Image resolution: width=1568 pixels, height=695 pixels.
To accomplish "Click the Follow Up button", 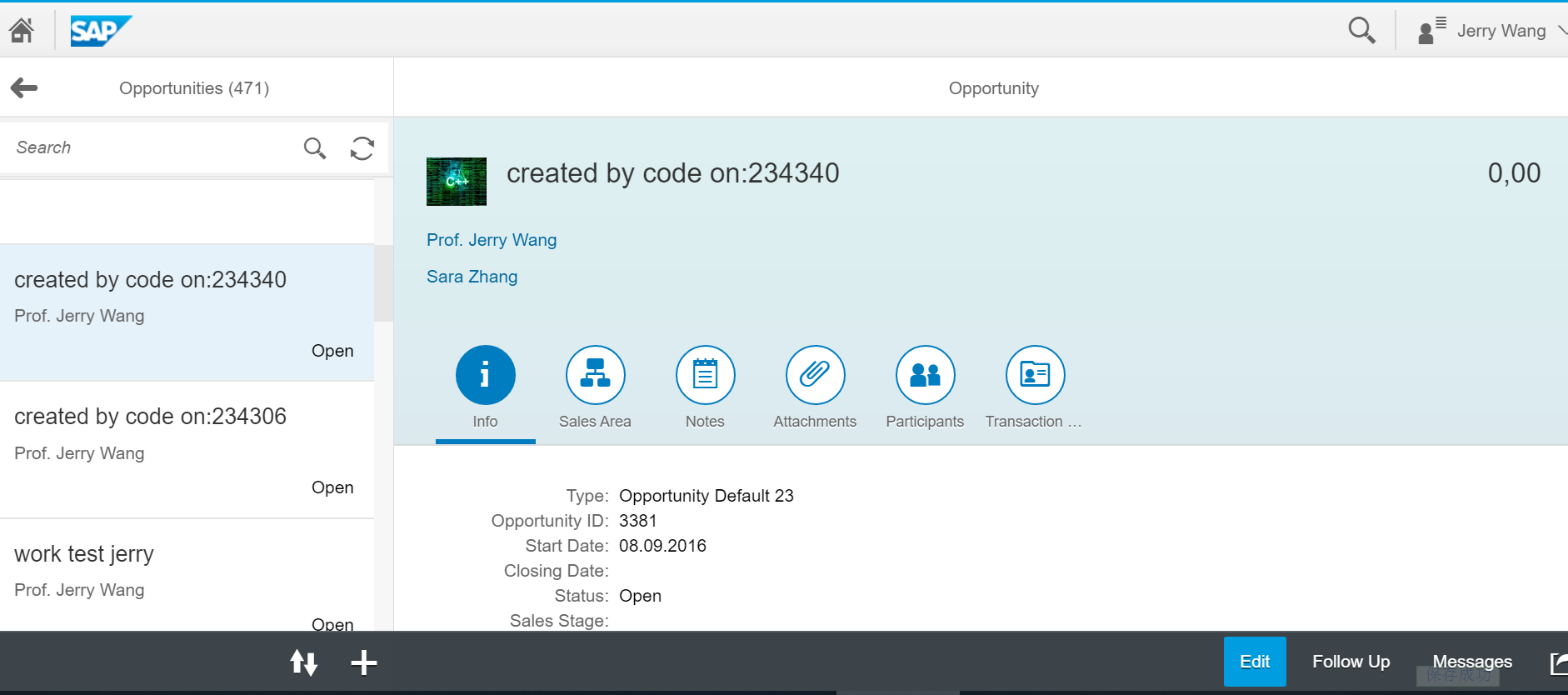I will [x=1351, y=662].
